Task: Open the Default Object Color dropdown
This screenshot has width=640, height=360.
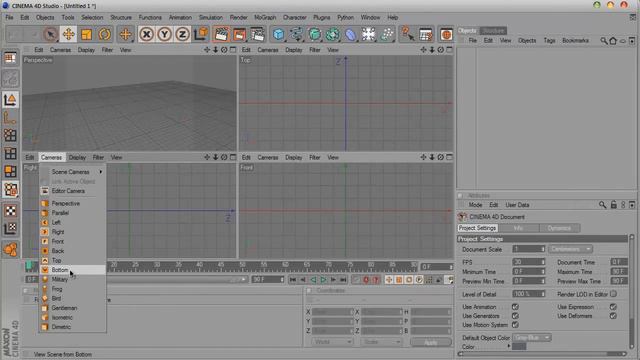Action: pyautogui.click(x=532, y=338)
